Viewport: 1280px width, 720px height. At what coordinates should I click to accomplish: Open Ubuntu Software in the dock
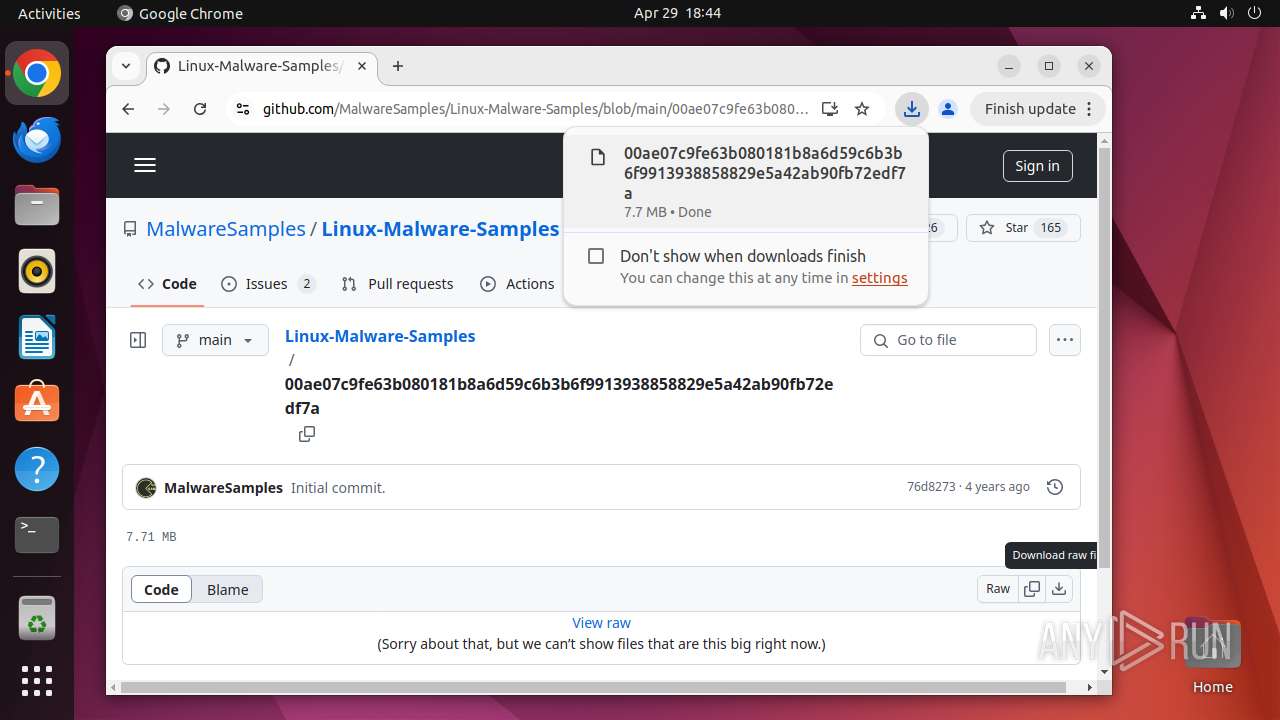pyautogui.click(x=37, y=403)
